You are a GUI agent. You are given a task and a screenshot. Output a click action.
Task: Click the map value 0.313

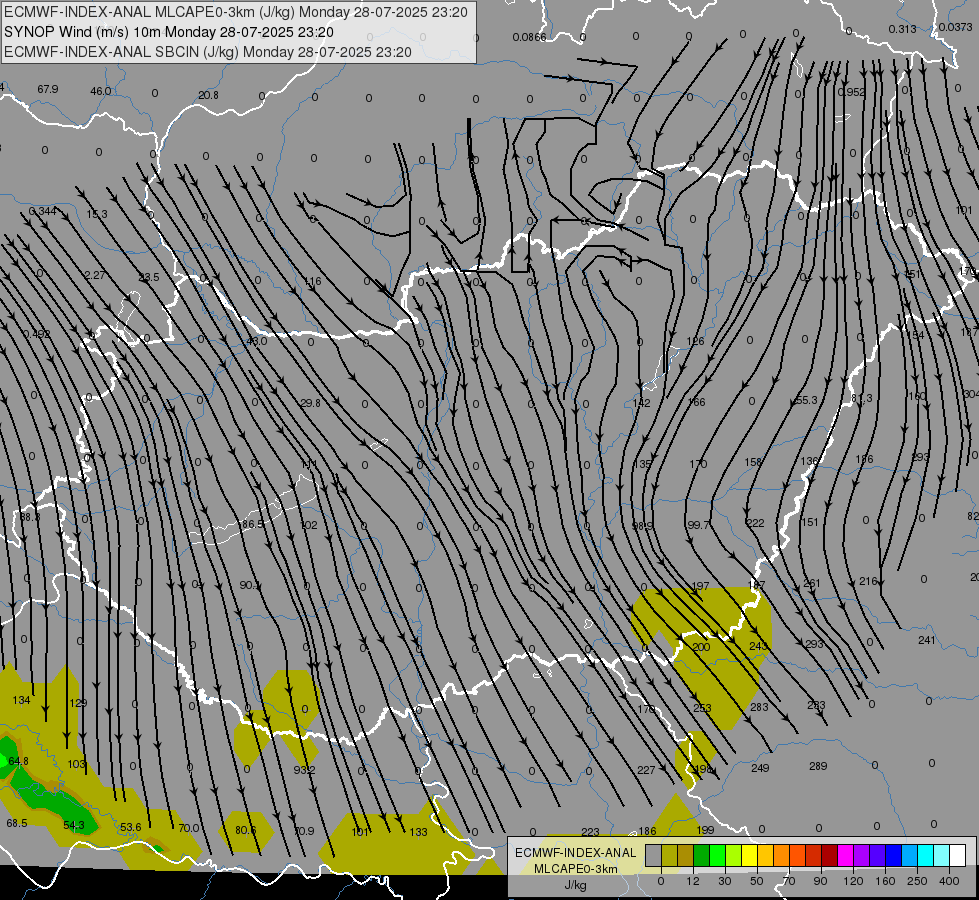pyautogui.click(x=902, y=29)
